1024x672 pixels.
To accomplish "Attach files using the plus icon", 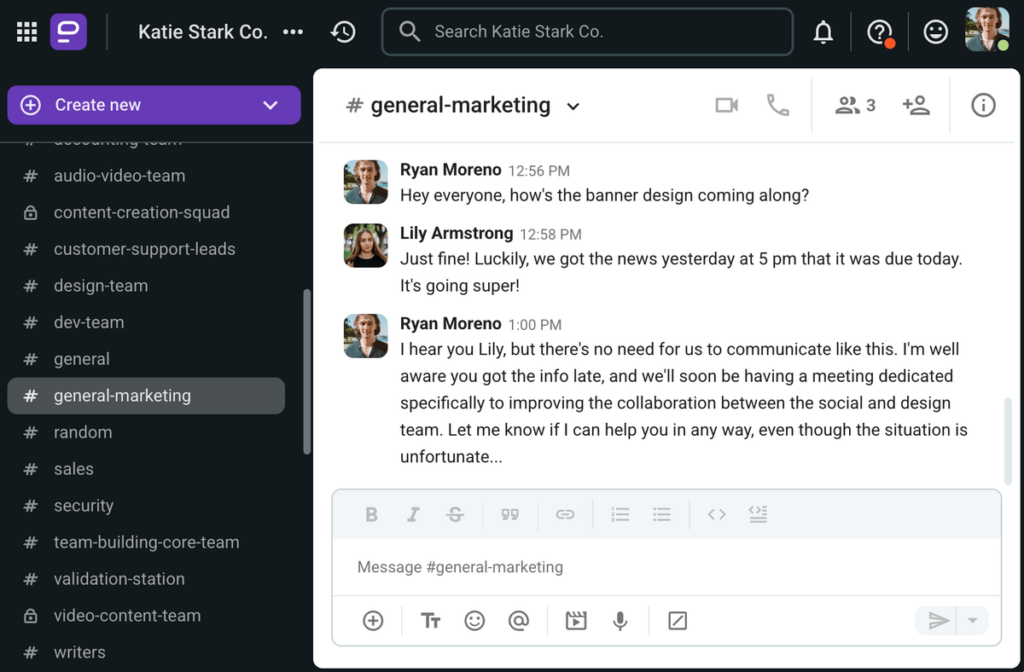I will click(x=371, y=620).
